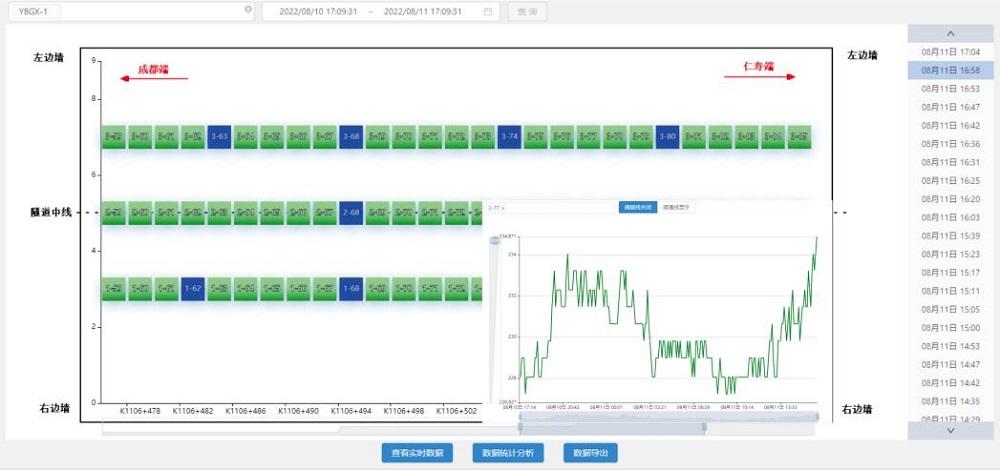This screenshot has width=1000, height=470.
Task: Clear the YBGX-1 selection with the X icon
Action: click(x=248, y=10)
